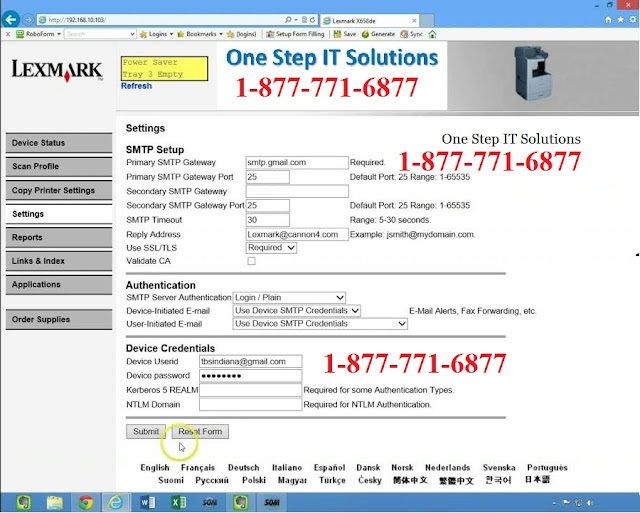Switch language to Deutsch
The image size is (640, 513).
click(244, 468)
